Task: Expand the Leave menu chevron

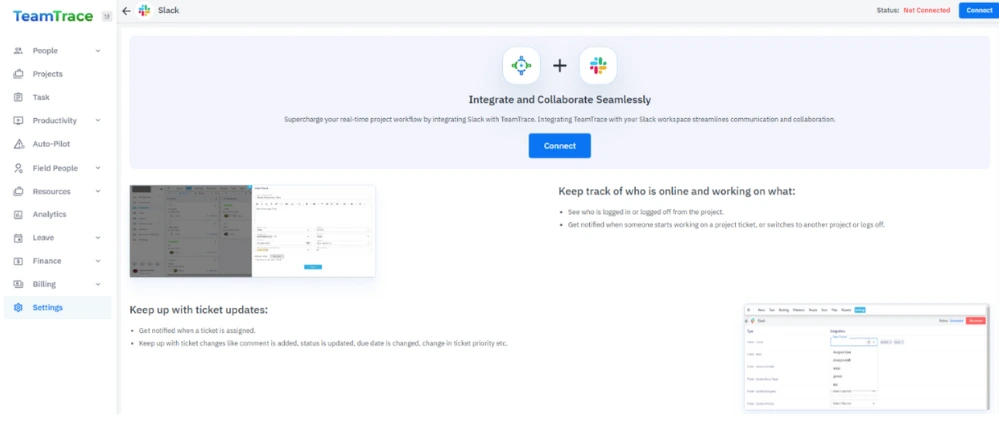Action: (x=98, y=238)
